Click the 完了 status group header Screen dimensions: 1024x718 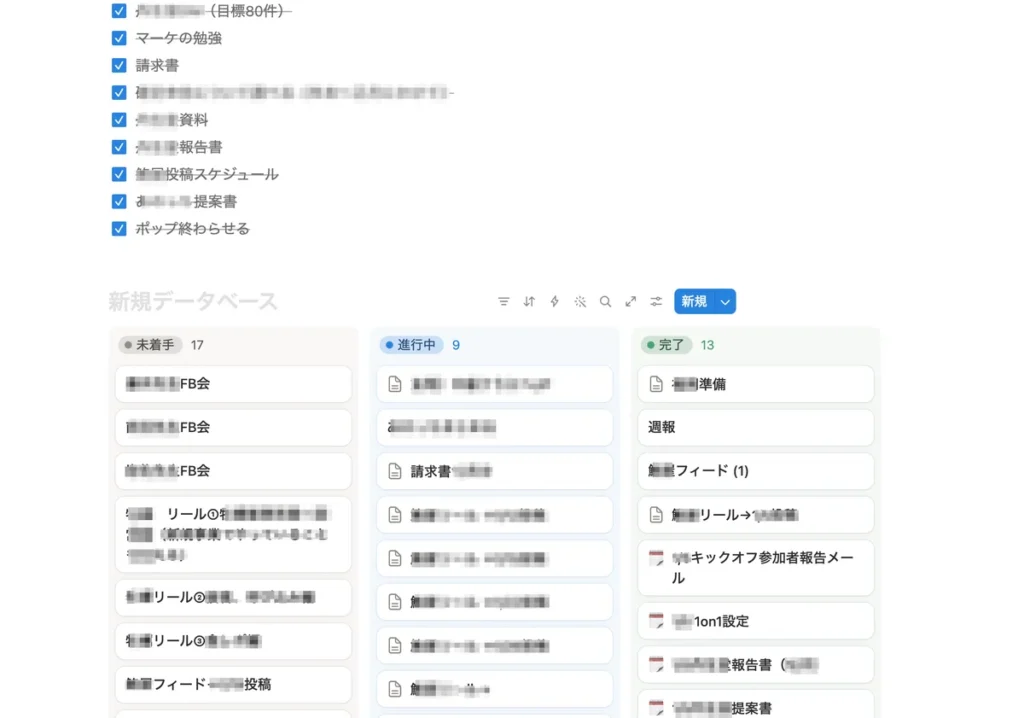(x=665, y=345)
